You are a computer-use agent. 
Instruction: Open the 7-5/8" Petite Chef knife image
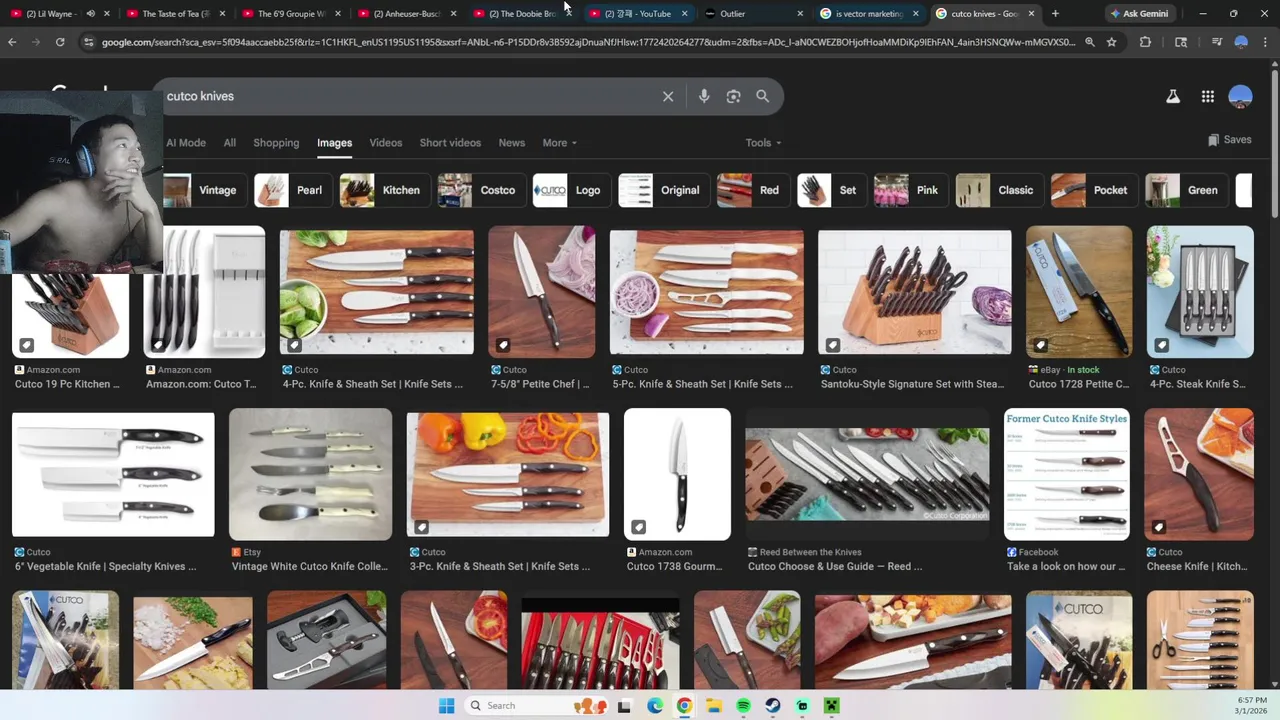coord(541,291)
